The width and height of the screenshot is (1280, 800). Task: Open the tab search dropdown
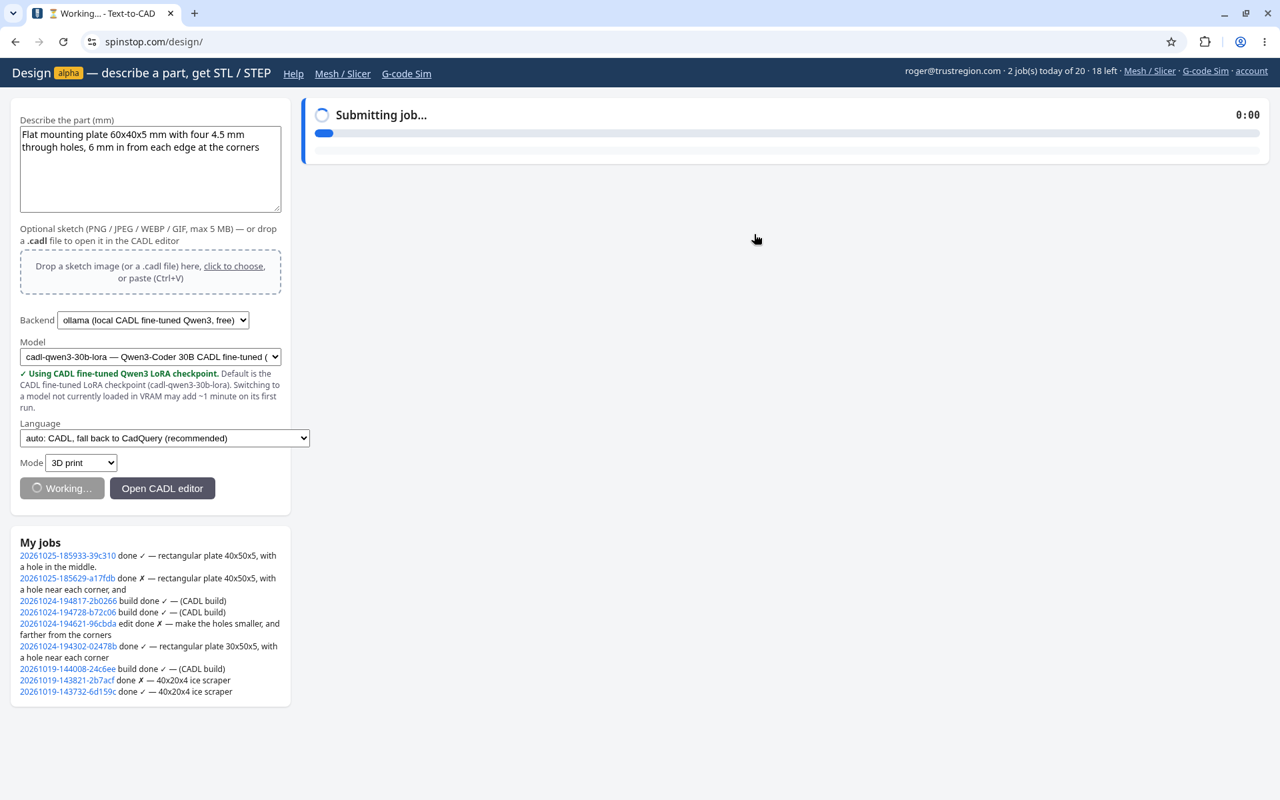13,14
